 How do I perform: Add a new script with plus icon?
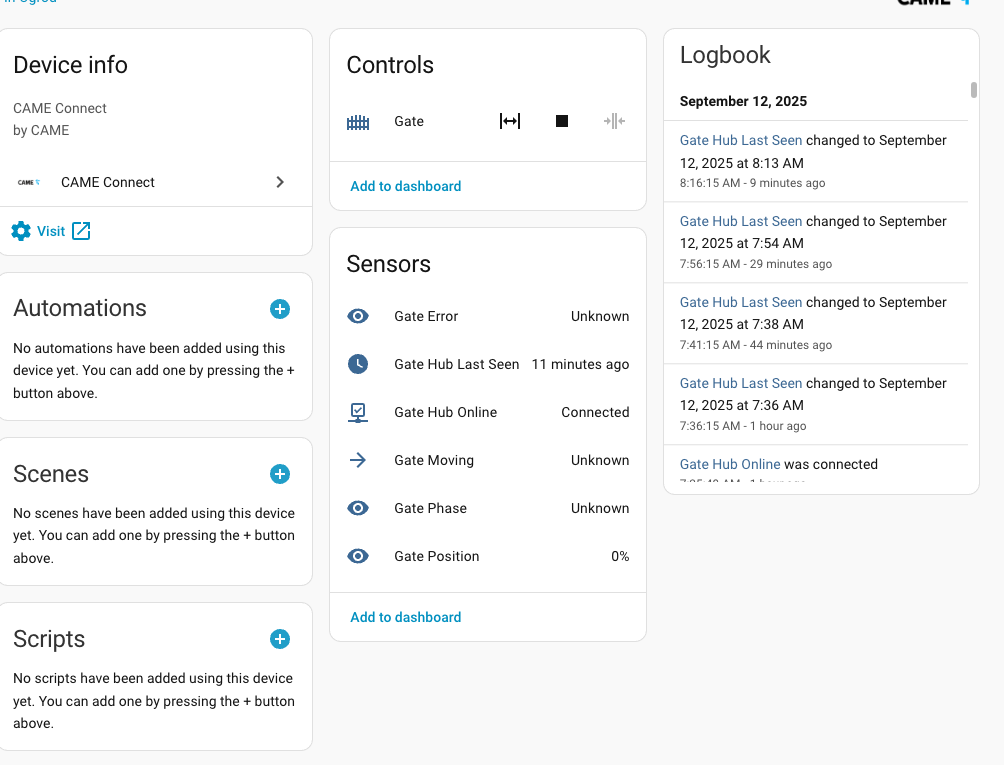[280, 639]
